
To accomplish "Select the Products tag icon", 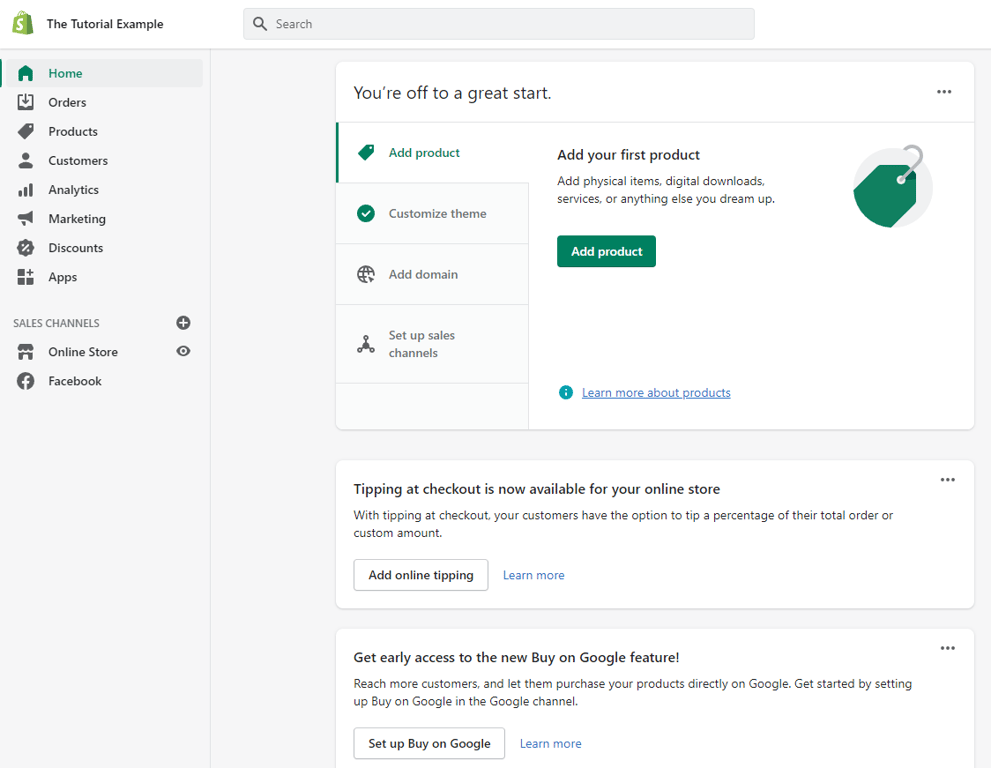I will click(x=27, y=131).
